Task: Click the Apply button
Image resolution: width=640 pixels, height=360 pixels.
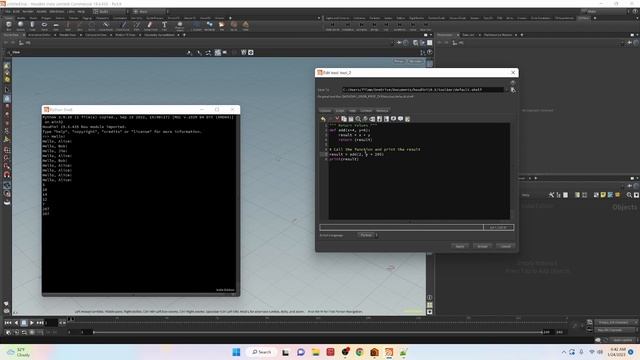Action: [460, 246]
